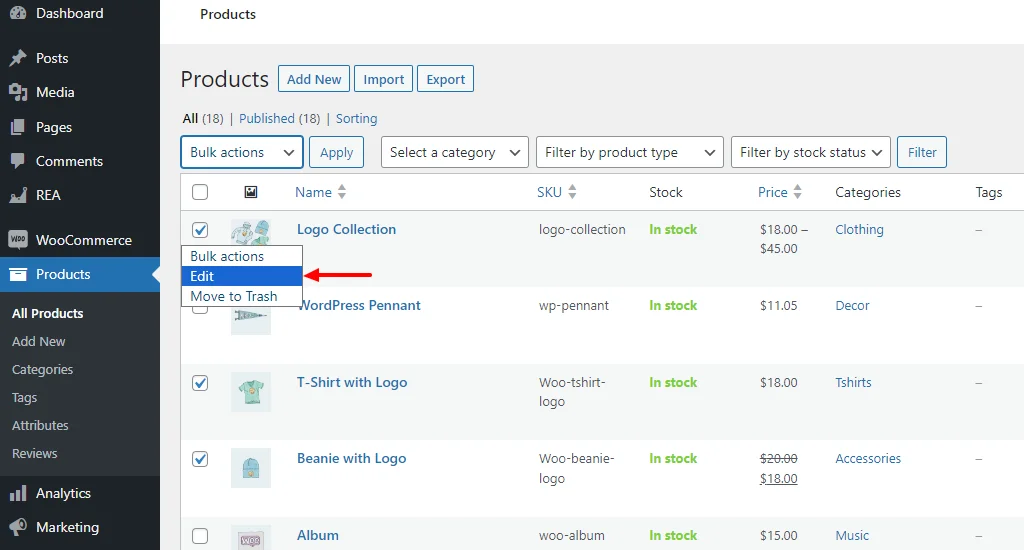Click the Import button
Viewport: 1024px width, 550px height.
[x=383, y=79]
